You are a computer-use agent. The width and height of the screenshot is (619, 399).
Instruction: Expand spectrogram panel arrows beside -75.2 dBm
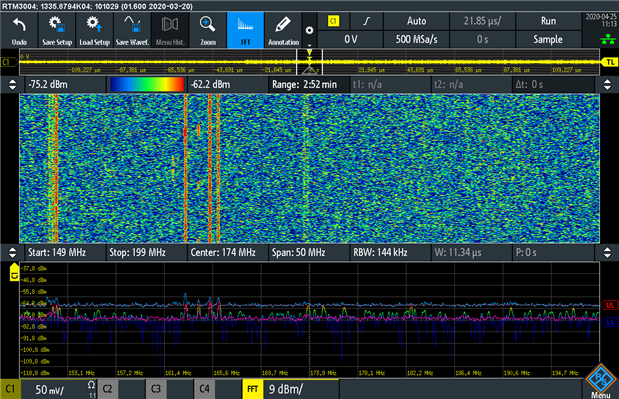(x=12, y=84)
